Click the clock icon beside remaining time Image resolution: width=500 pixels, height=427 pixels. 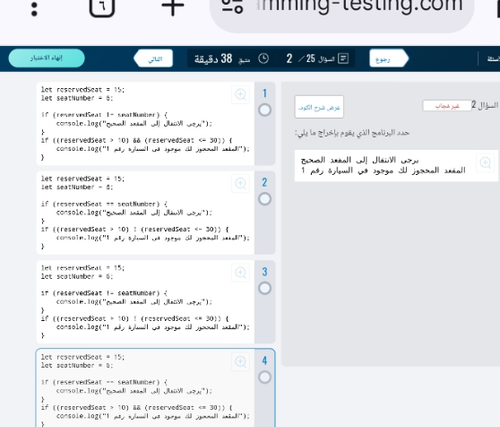pos(263,59)
